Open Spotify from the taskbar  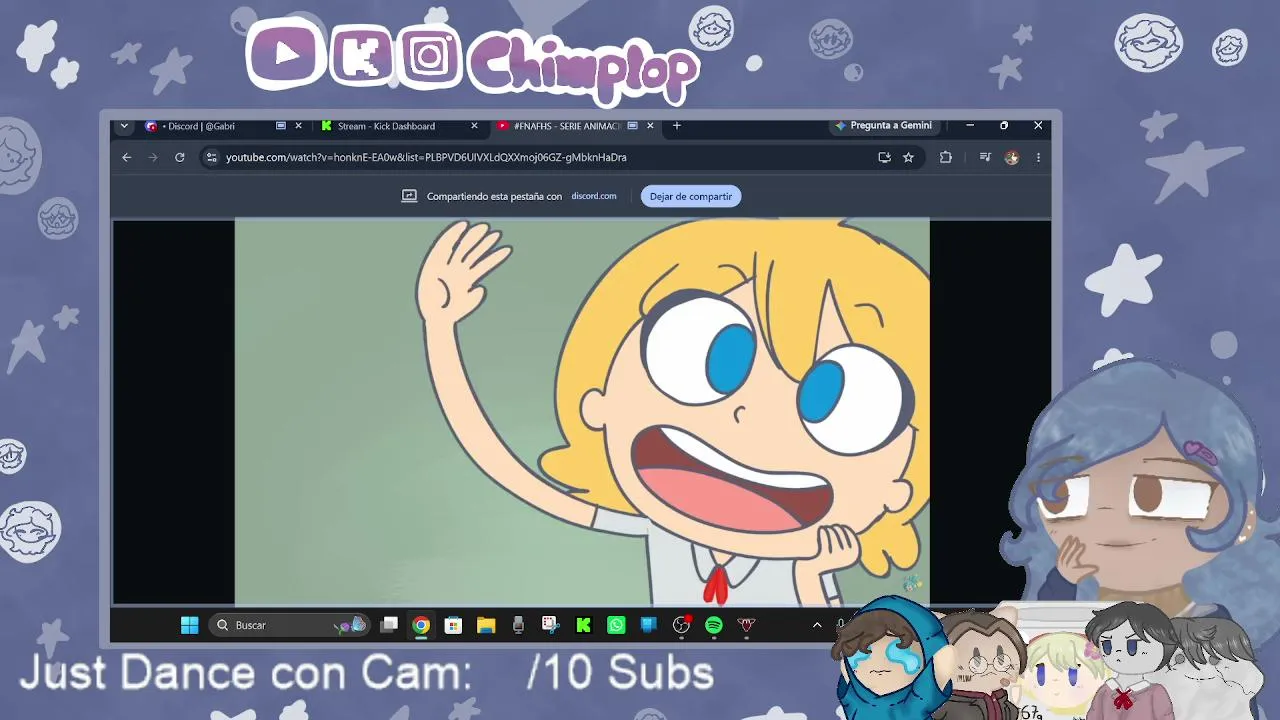click(x=714, y=625)
